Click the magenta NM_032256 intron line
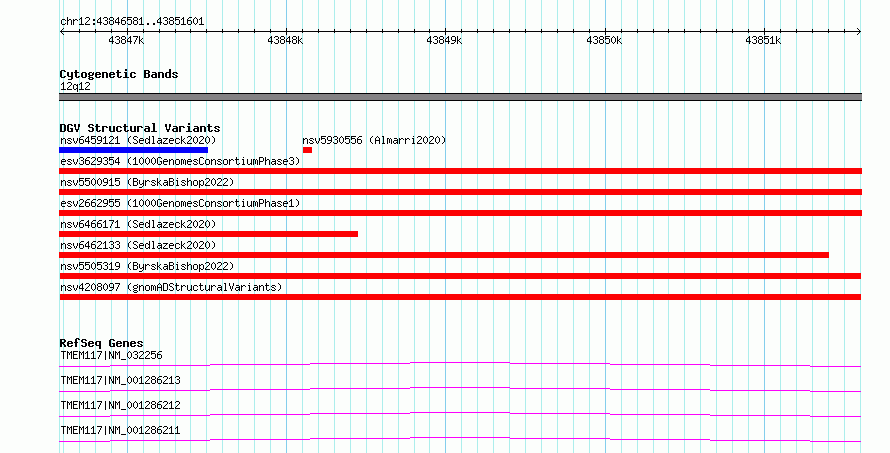Image resolution: width=890 pixels, height=453 pixels. (460, 363)
